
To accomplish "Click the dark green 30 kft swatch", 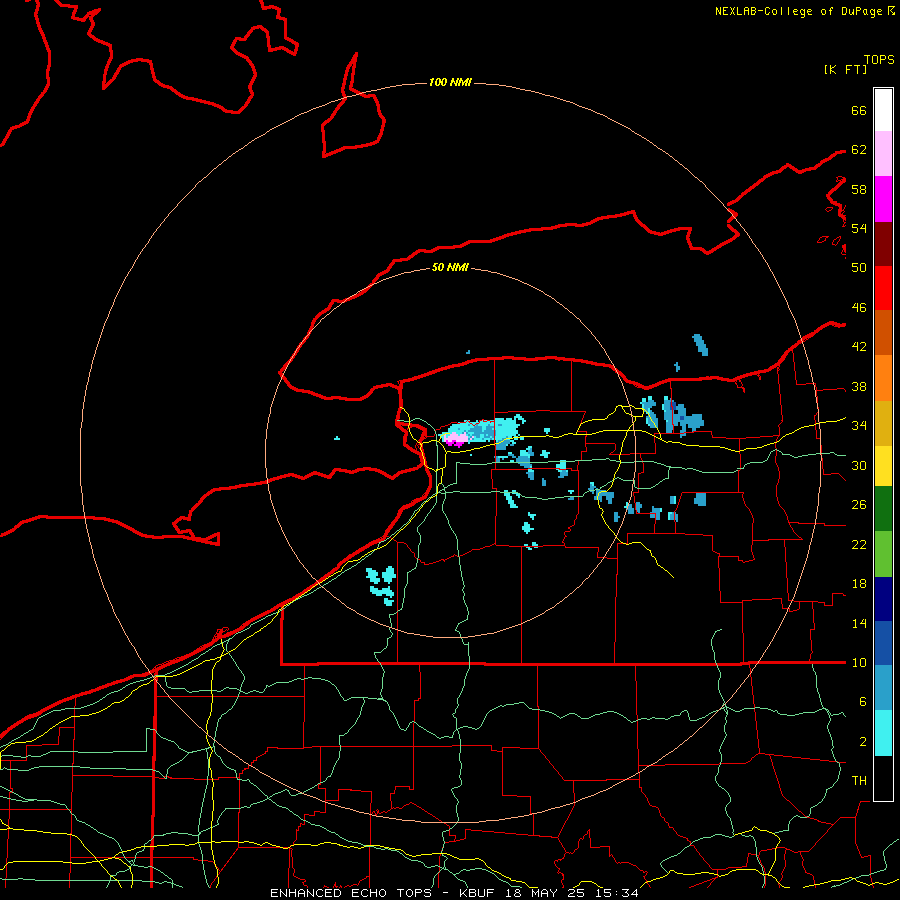I will (883, 509).
